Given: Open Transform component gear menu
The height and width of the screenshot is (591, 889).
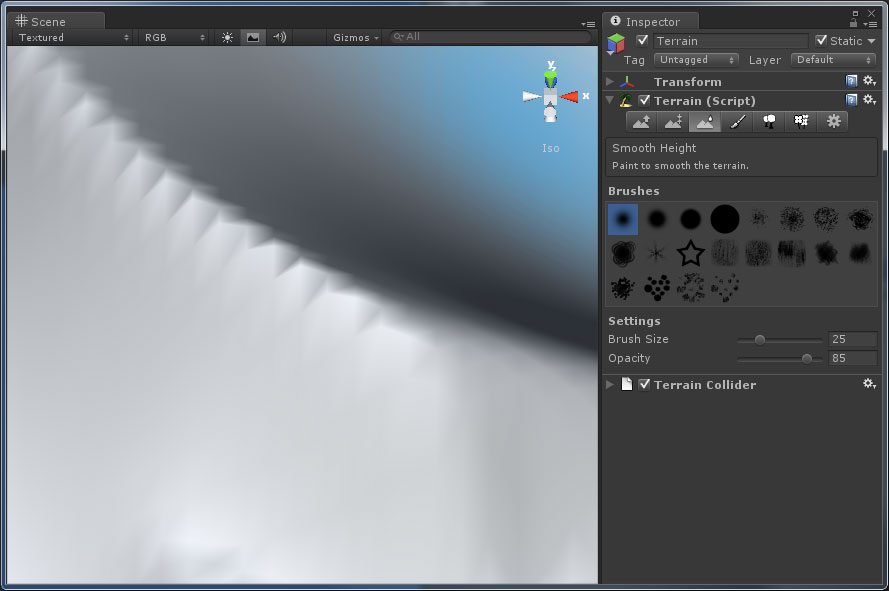Looking at the screenshot, I should click(x=869, y=81).
